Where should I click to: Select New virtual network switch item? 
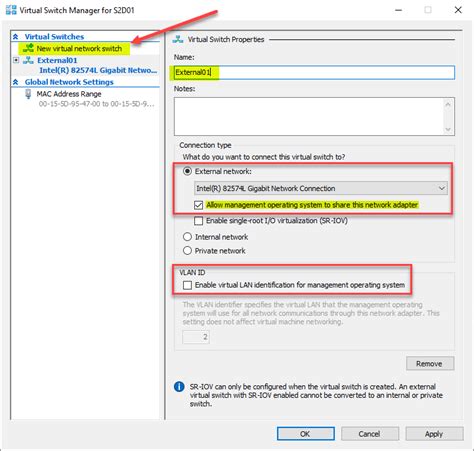coord(79,48)
